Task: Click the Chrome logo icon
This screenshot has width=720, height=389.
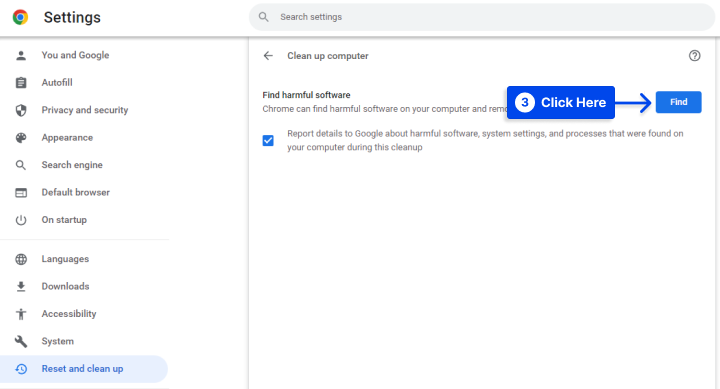Action: 20,17
